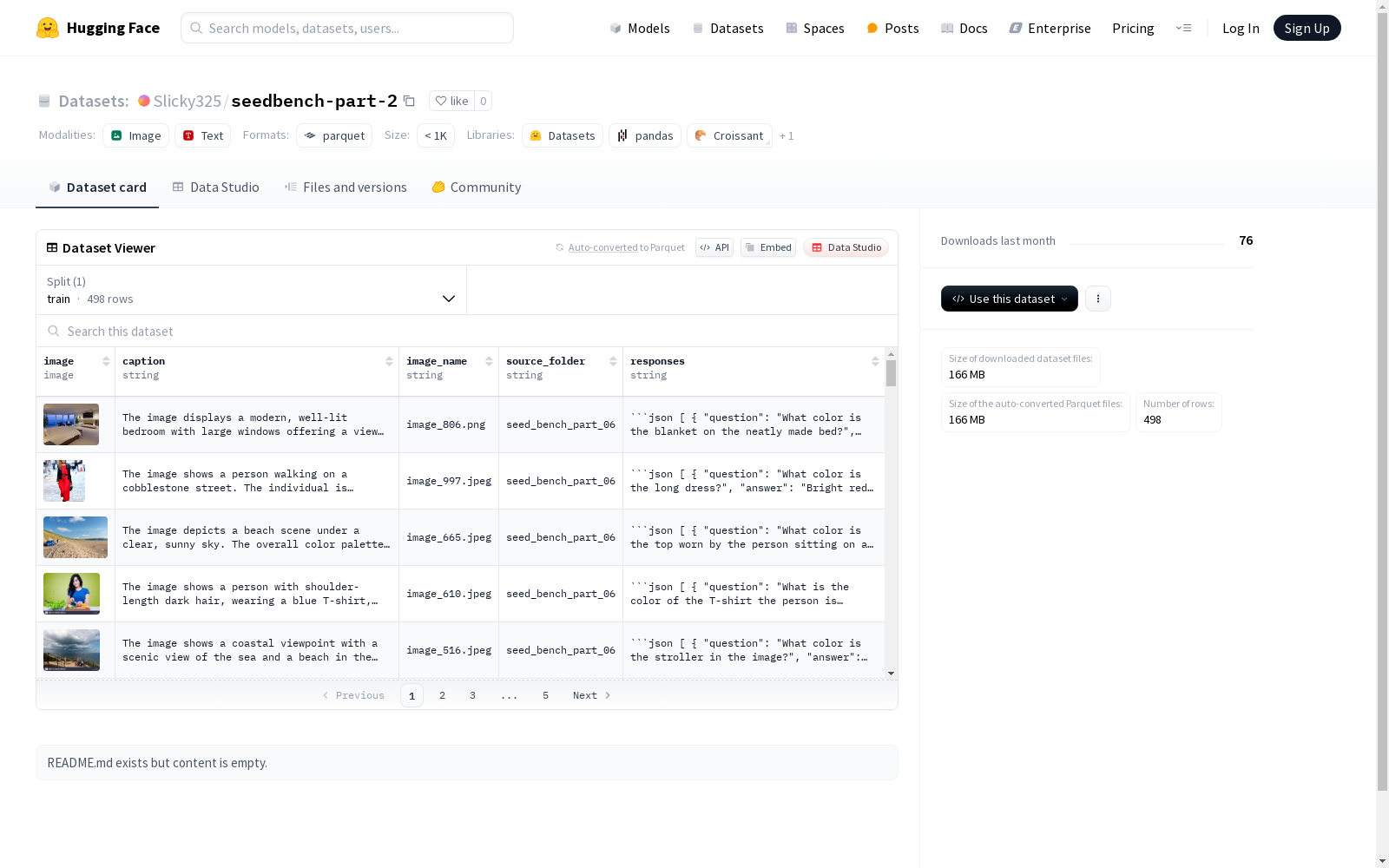This screenshot has width=1389, height=868.
Task: Open the three-dot menu beside Use this dataset
Action: click(1098, 299)
